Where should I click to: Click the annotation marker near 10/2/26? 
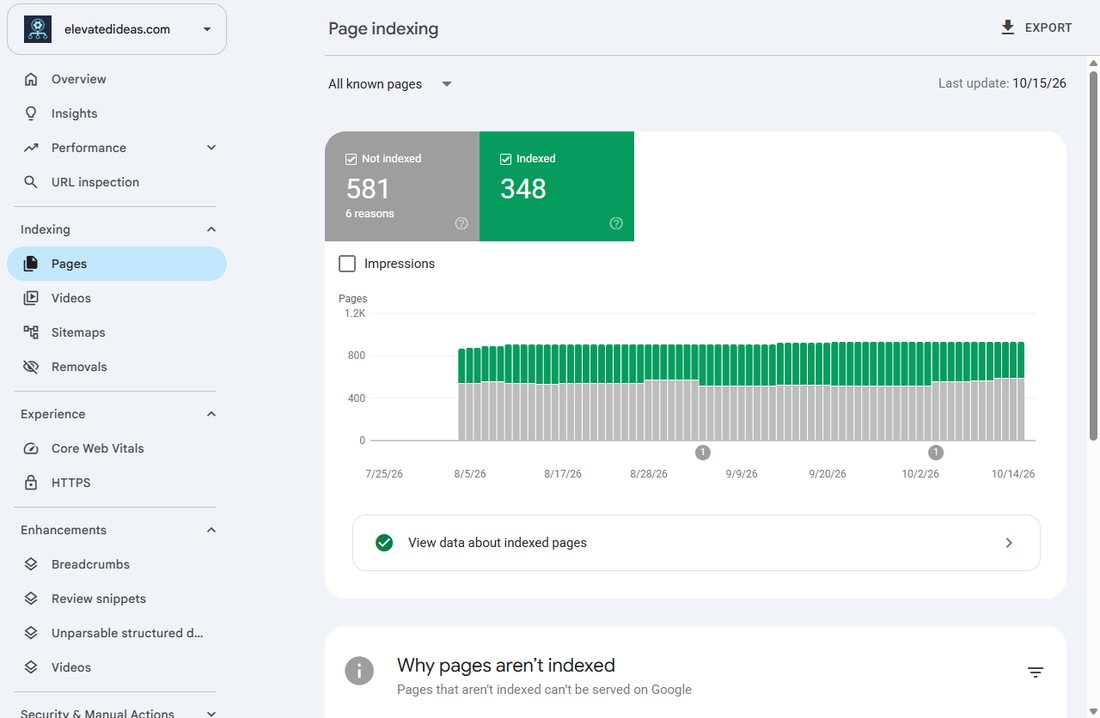(x=935, y=453)
